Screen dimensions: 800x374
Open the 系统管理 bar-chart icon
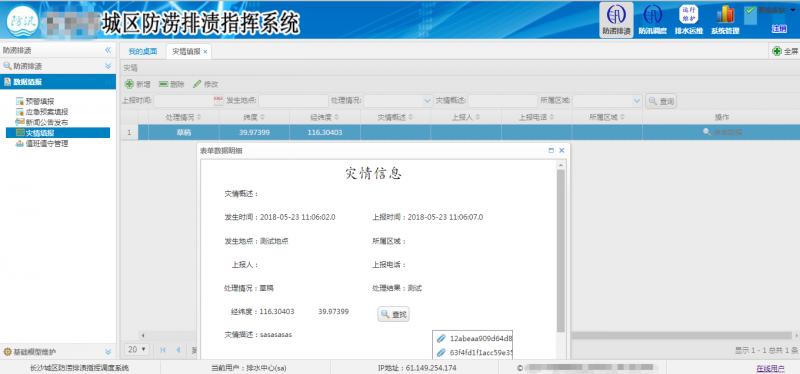(x=725, y=15)
